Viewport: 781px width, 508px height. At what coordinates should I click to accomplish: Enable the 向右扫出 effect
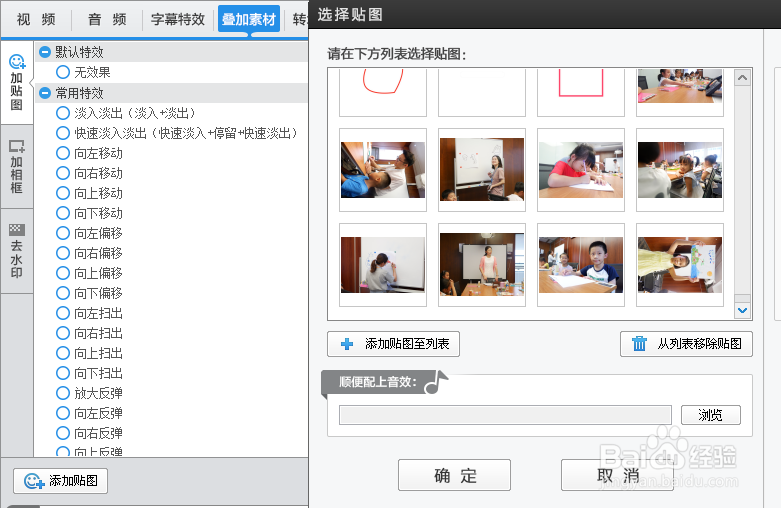(x=63, y=333)
